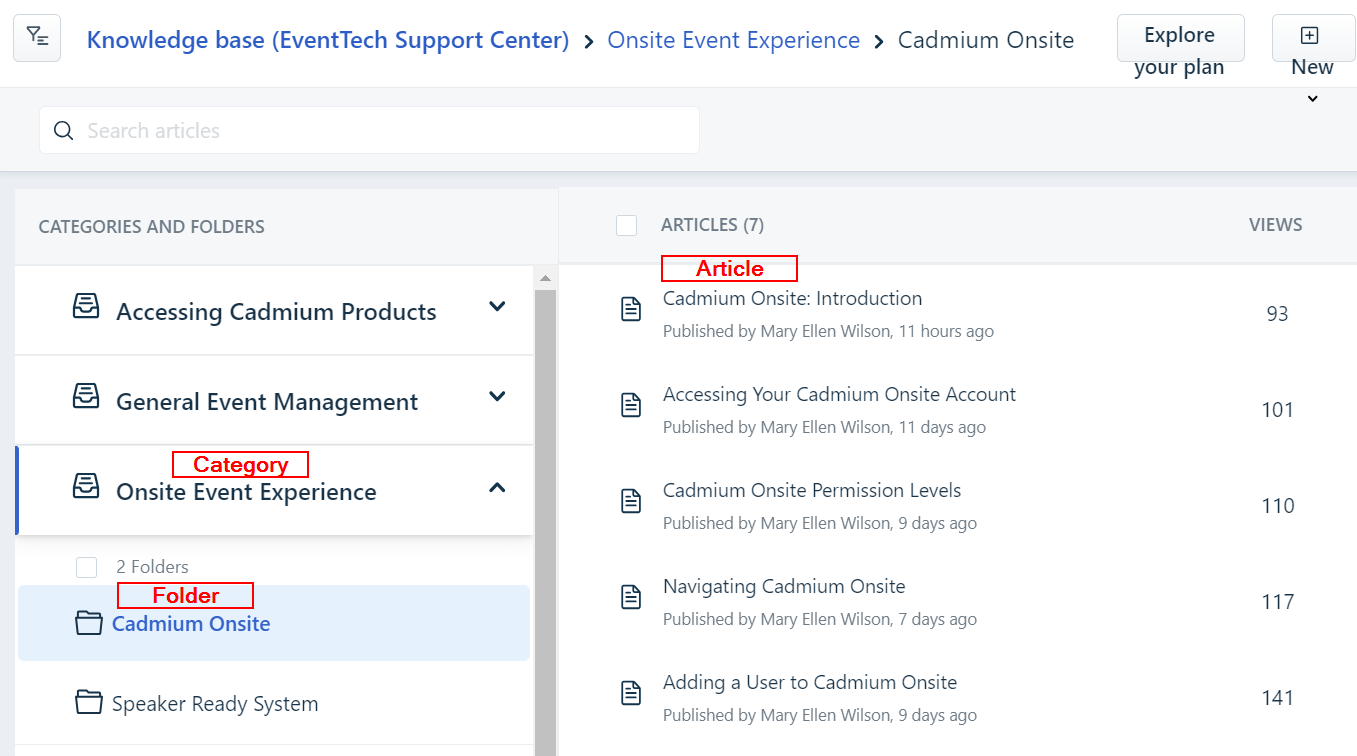Click view count 141
Image resolution: width=1357 pixels, height=756 pixels.
(x=1278, y=698)
